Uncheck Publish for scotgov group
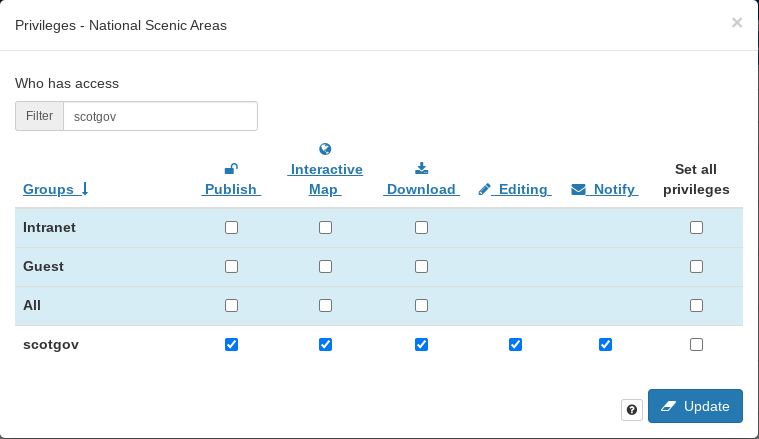 point(231,345)
